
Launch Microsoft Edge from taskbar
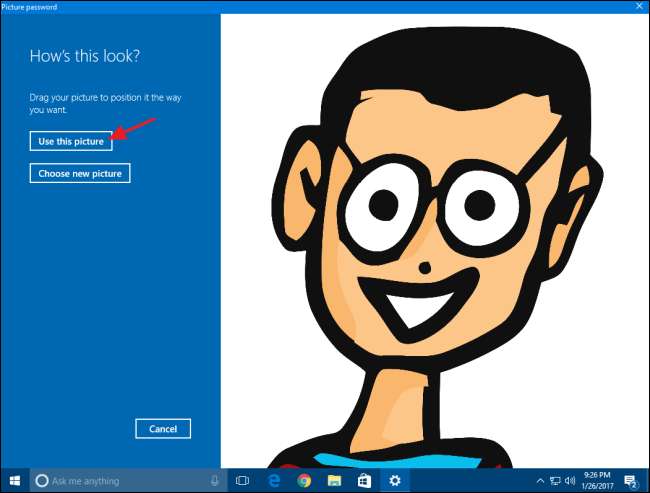coord(272,481)
